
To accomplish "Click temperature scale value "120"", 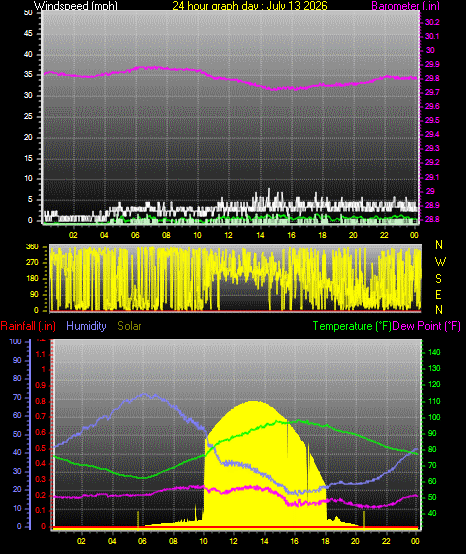I will tap(434, 384).
